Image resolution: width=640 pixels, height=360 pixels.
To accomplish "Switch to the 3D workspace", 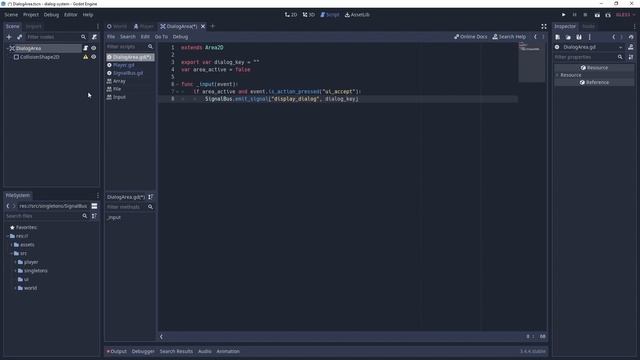I will (309, 15).
